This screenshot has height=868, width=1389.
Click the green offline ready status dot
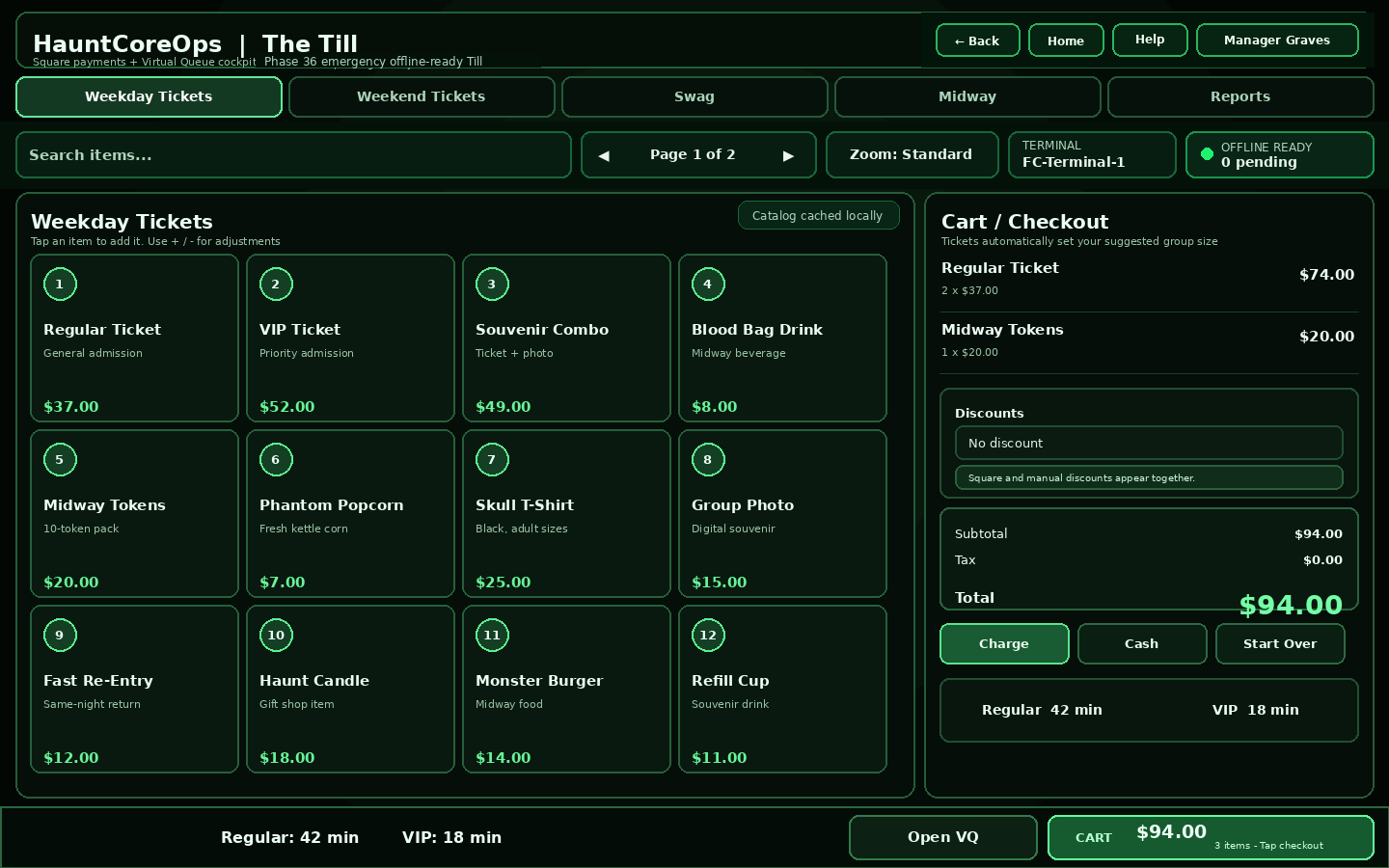[1207, 154]
